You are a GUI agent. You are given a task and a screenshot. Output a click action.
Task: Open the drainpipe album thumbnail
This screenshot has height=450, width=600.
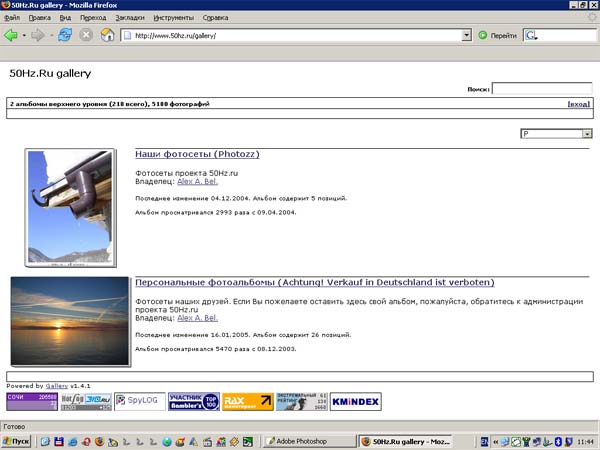(x=70, y=207)
